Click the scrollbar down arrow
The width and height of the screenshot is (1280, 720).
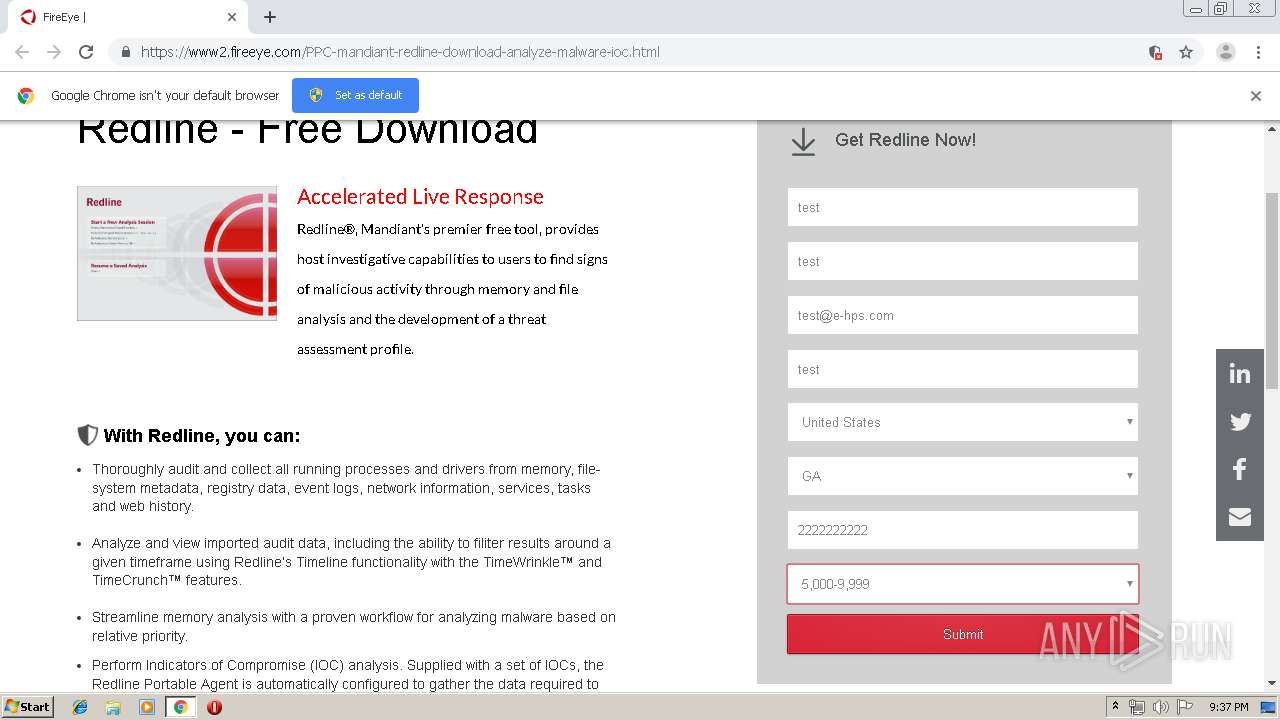click(1272, 683)
